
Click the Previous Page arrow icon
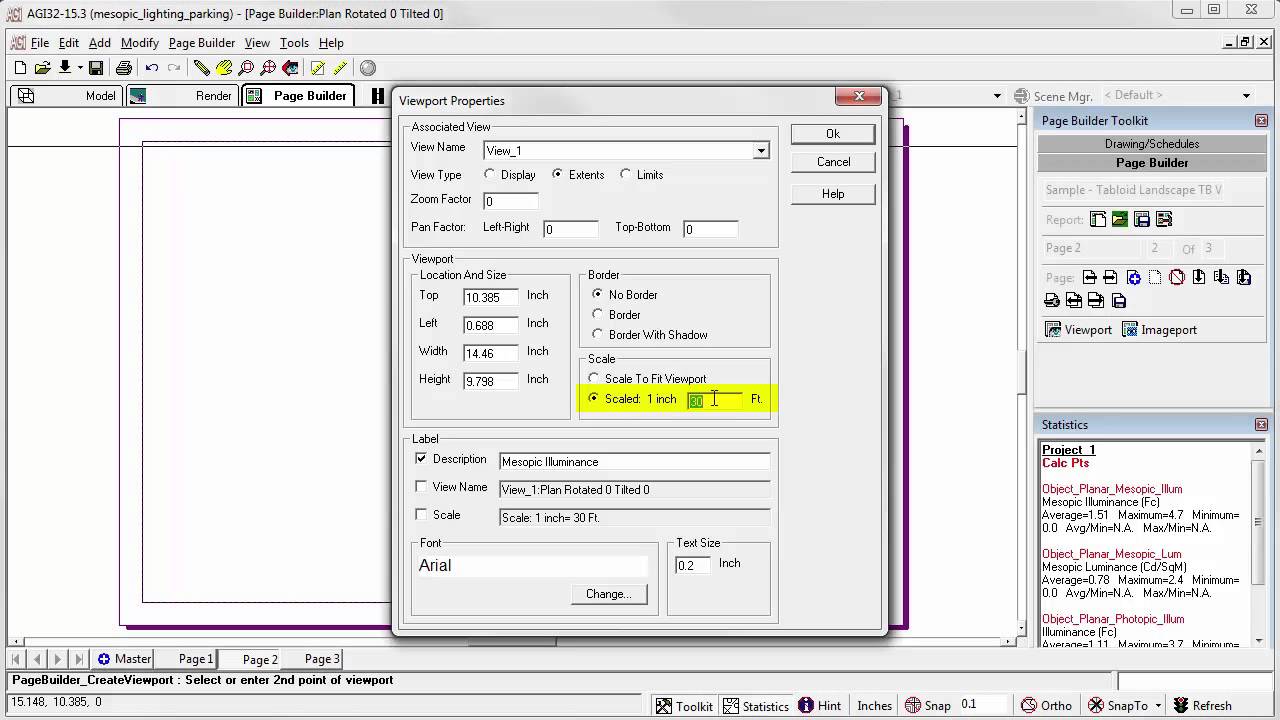pos(1090,277)
